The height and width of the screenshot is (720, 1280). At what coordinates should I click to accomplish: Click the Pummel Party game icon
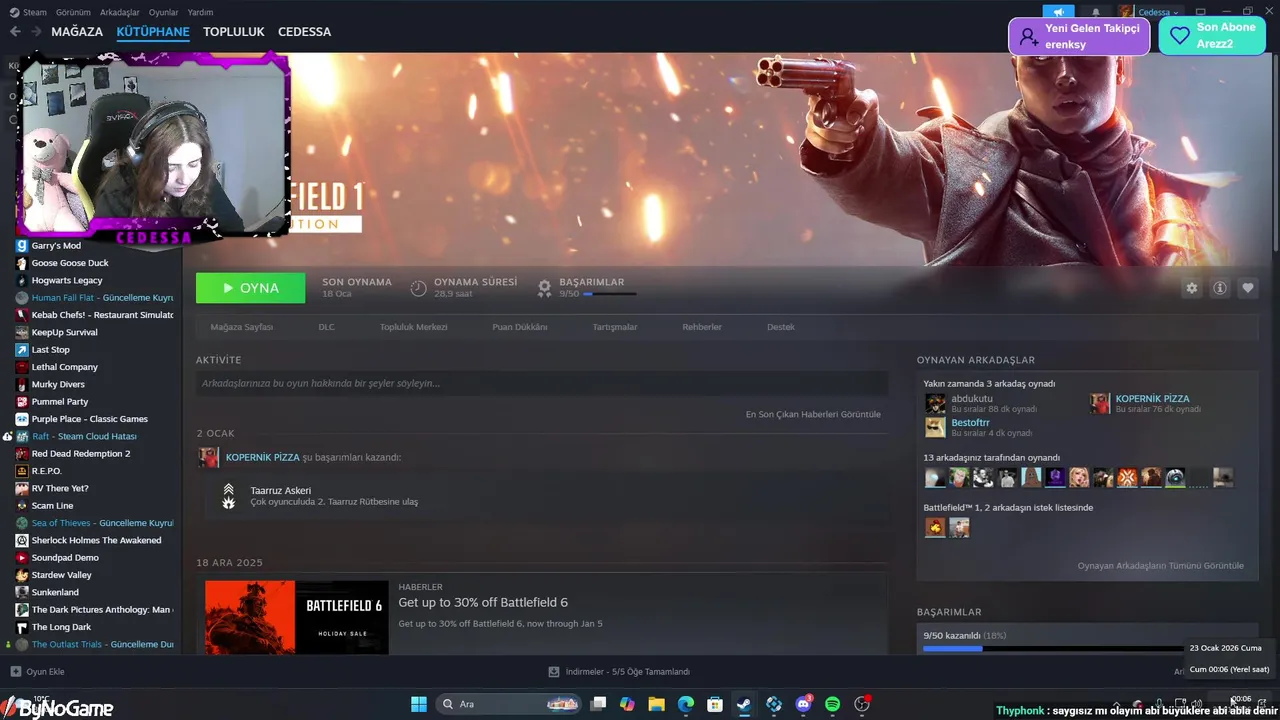click(22, 402)
